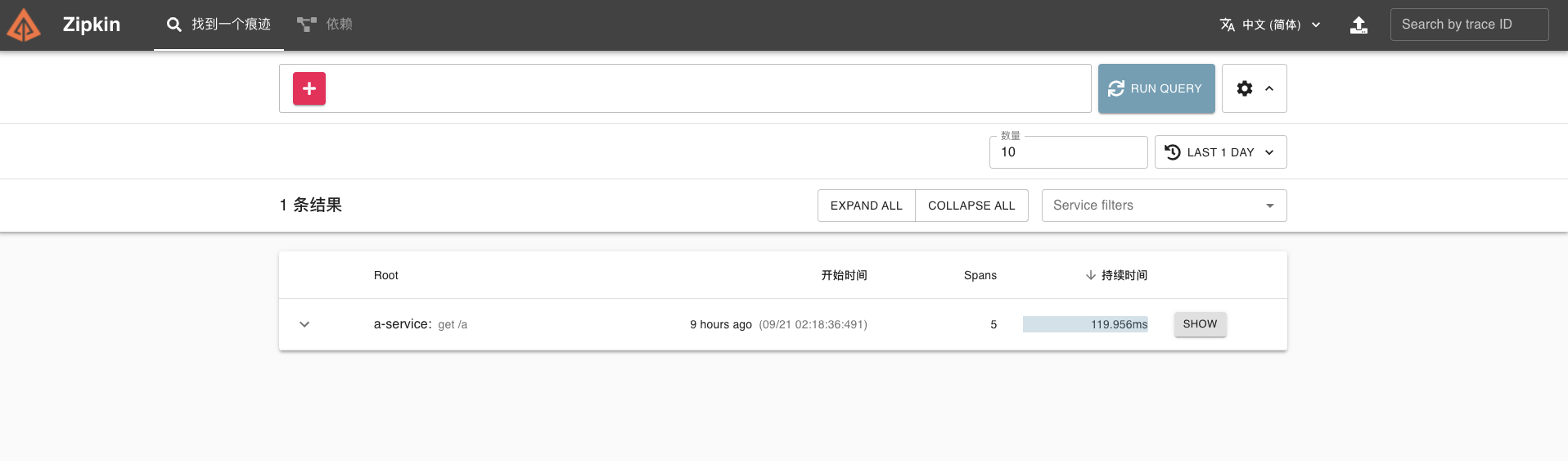Click the 1 条结果 results count
Screen dimensions: 1568x461
311,205
